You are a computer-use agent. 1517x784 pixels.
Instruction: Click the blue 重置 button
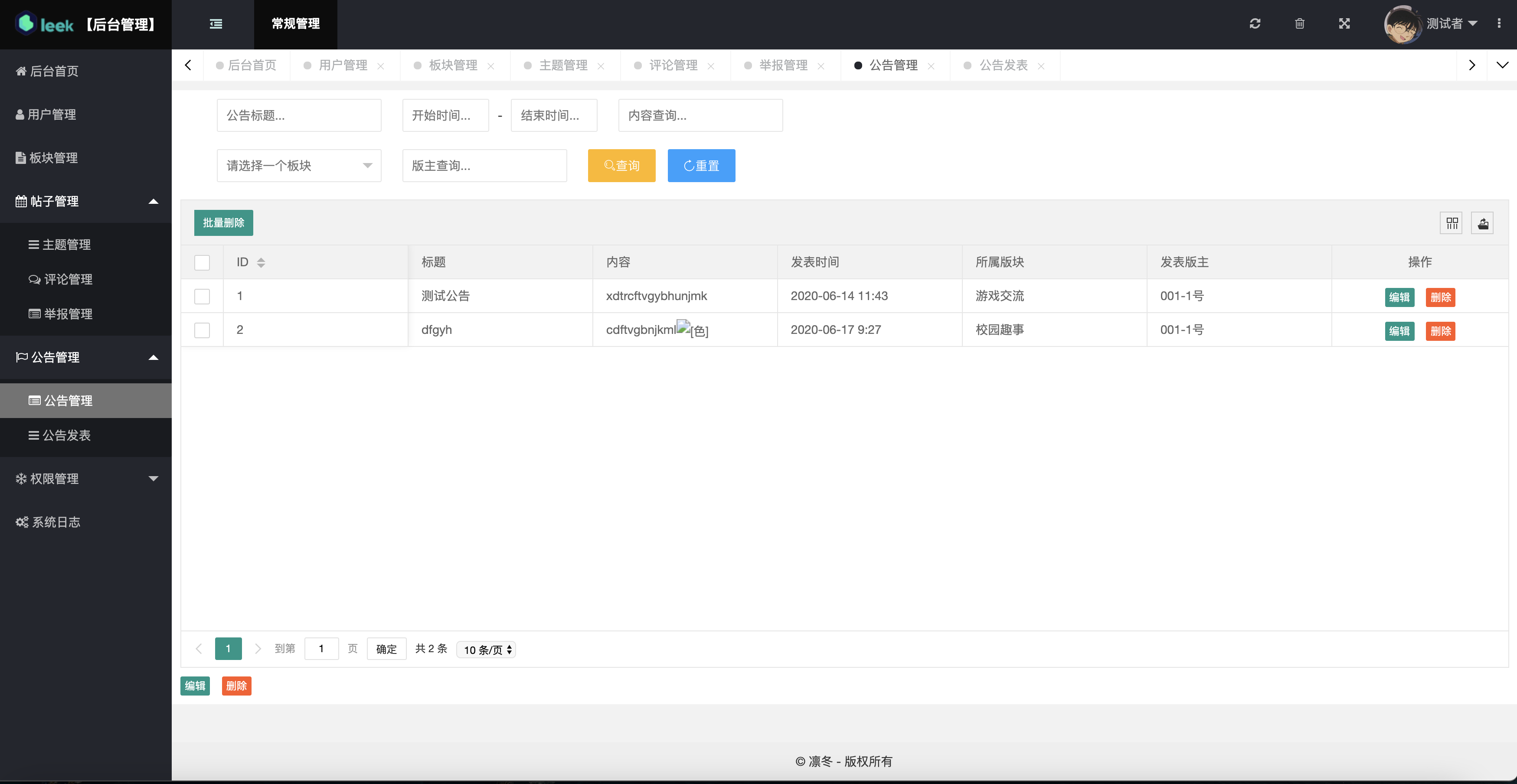(701, 166)
